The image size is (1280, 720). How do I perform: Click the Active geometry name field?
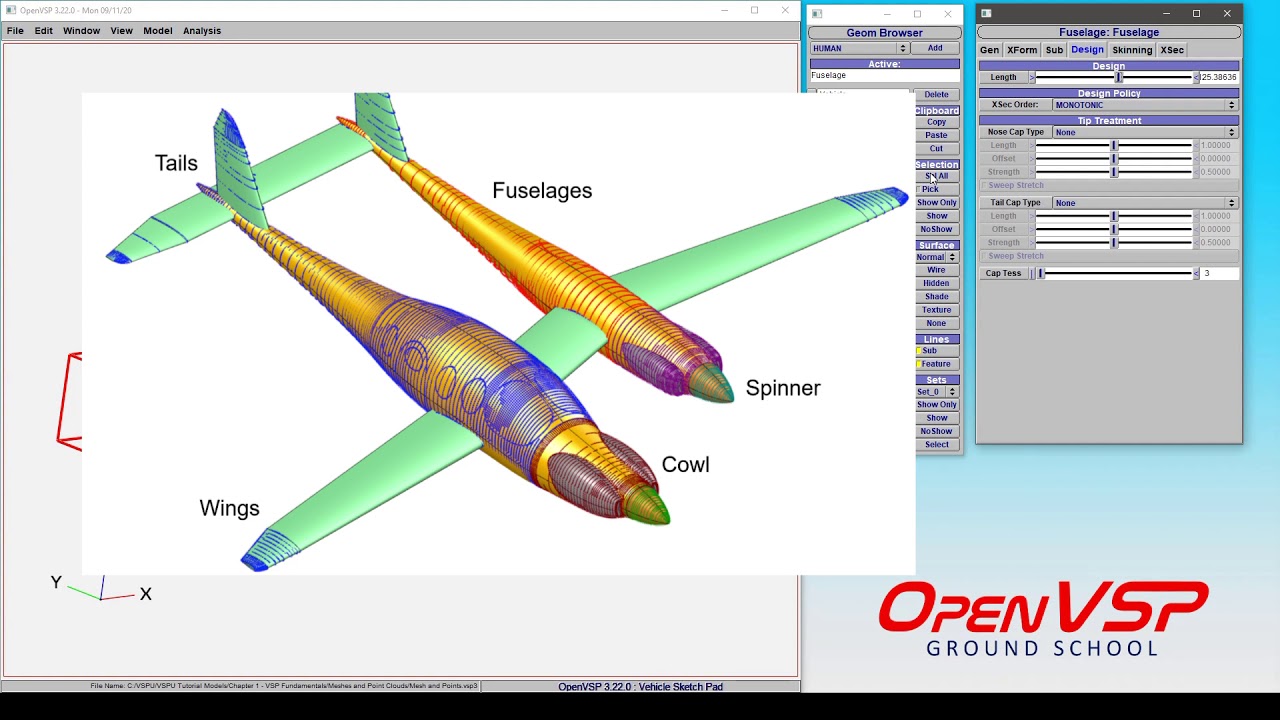coord(884,75)
